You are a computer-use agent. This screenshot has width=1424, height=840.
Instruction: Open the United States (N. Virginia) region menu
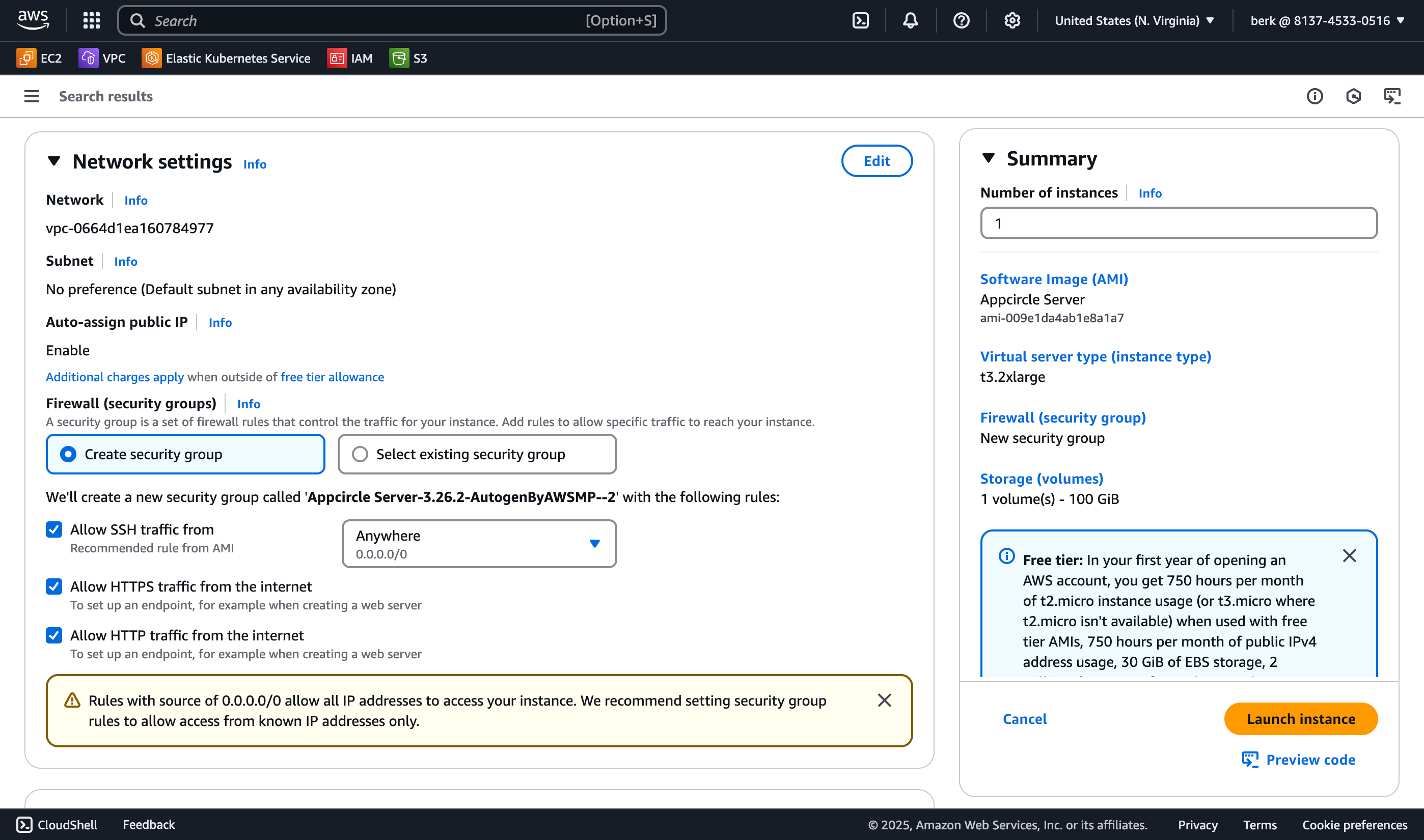tap(1134, 20)
